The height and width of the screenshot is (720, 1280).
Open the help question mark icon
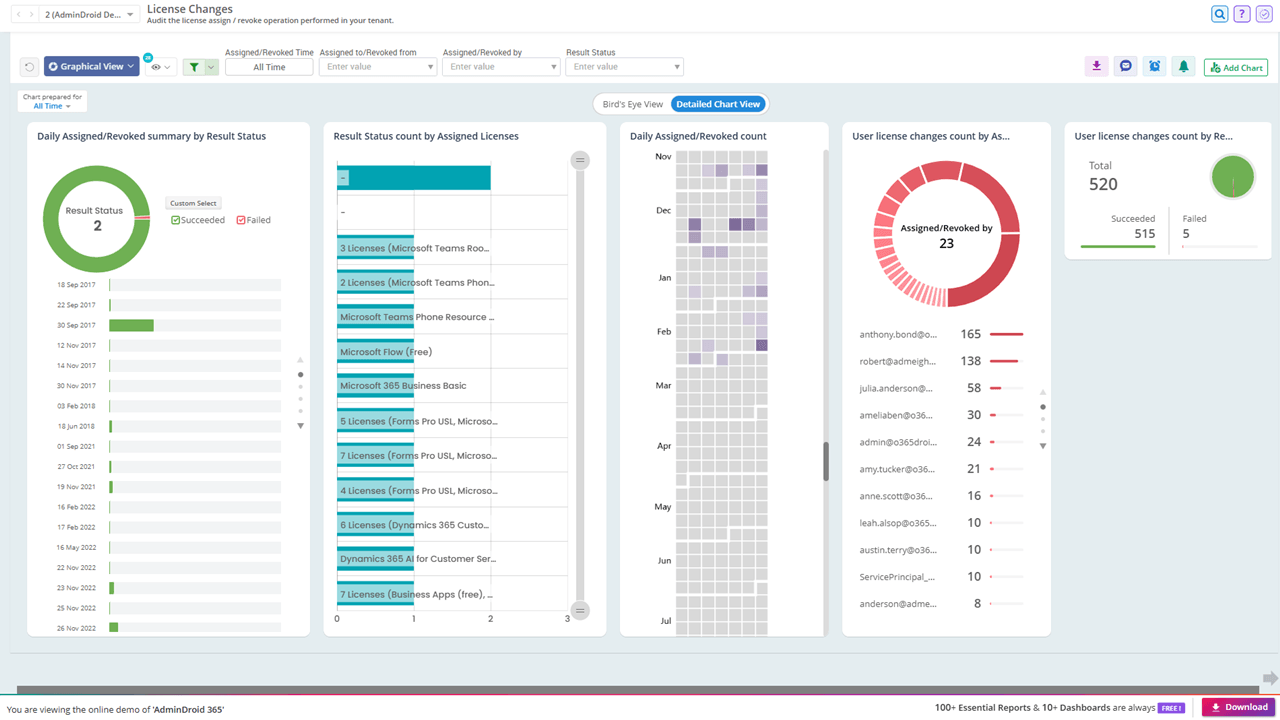(1241, 14)
